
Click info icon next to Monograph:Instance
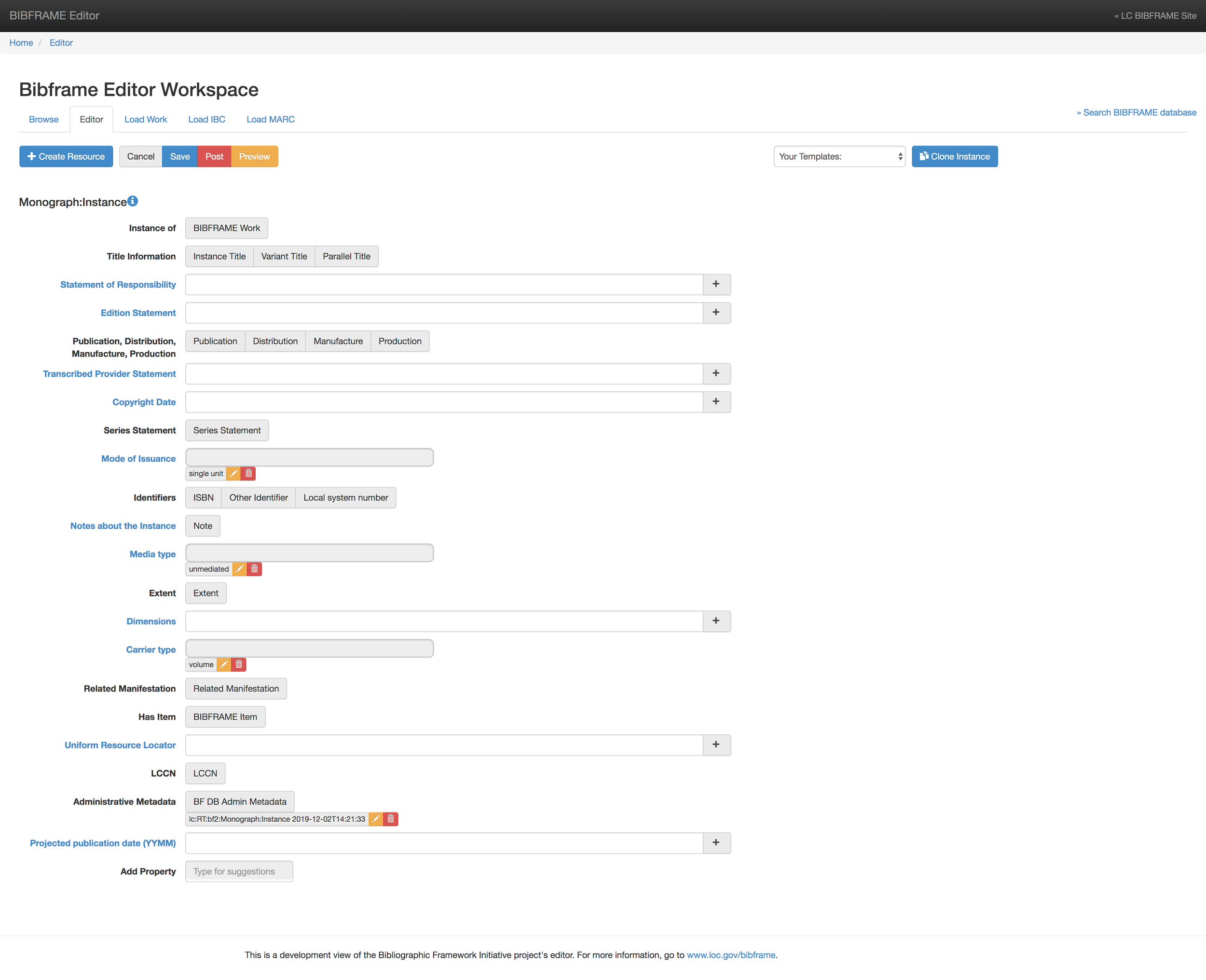tap(133, 201)
